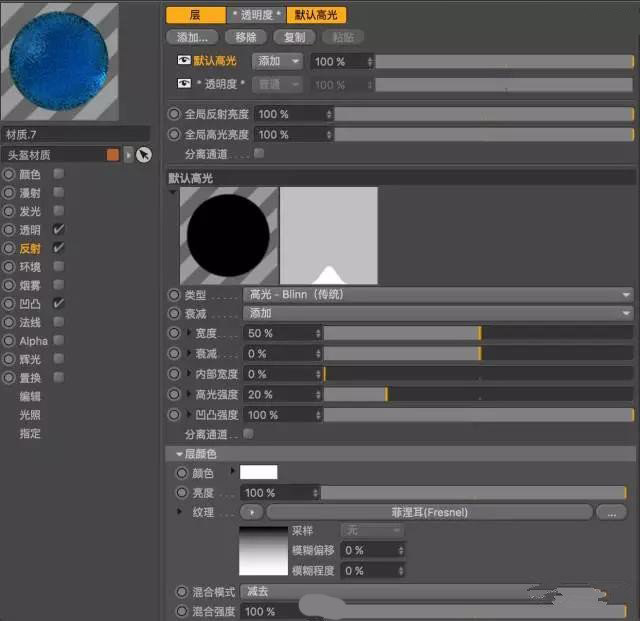Image resolution: width=640 pixels, height=621 pixels.
Task: Click the circle icon beside 法线 channel
Action: tap(9, 322)
